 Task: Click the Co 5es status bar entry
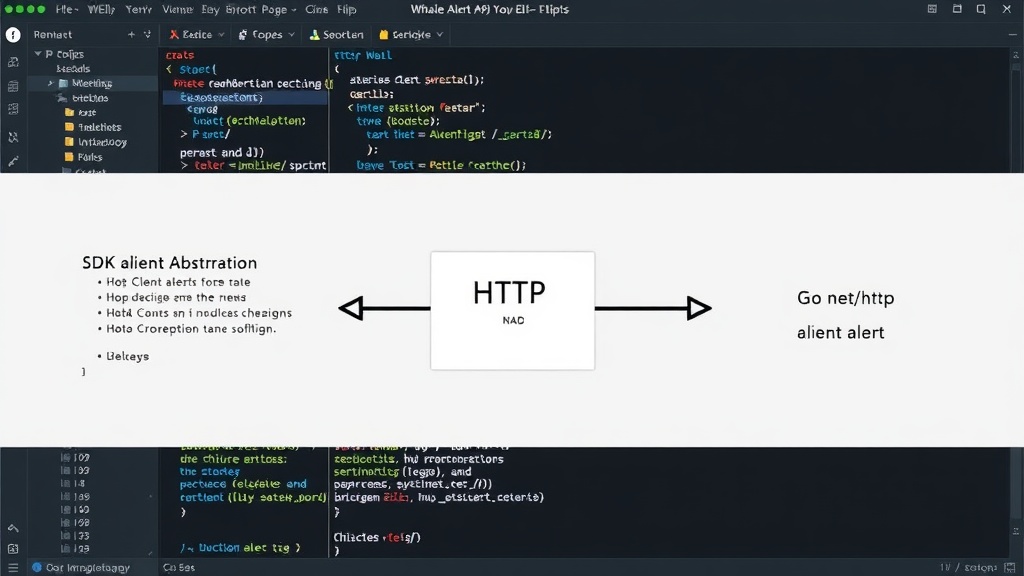[179, 568]
